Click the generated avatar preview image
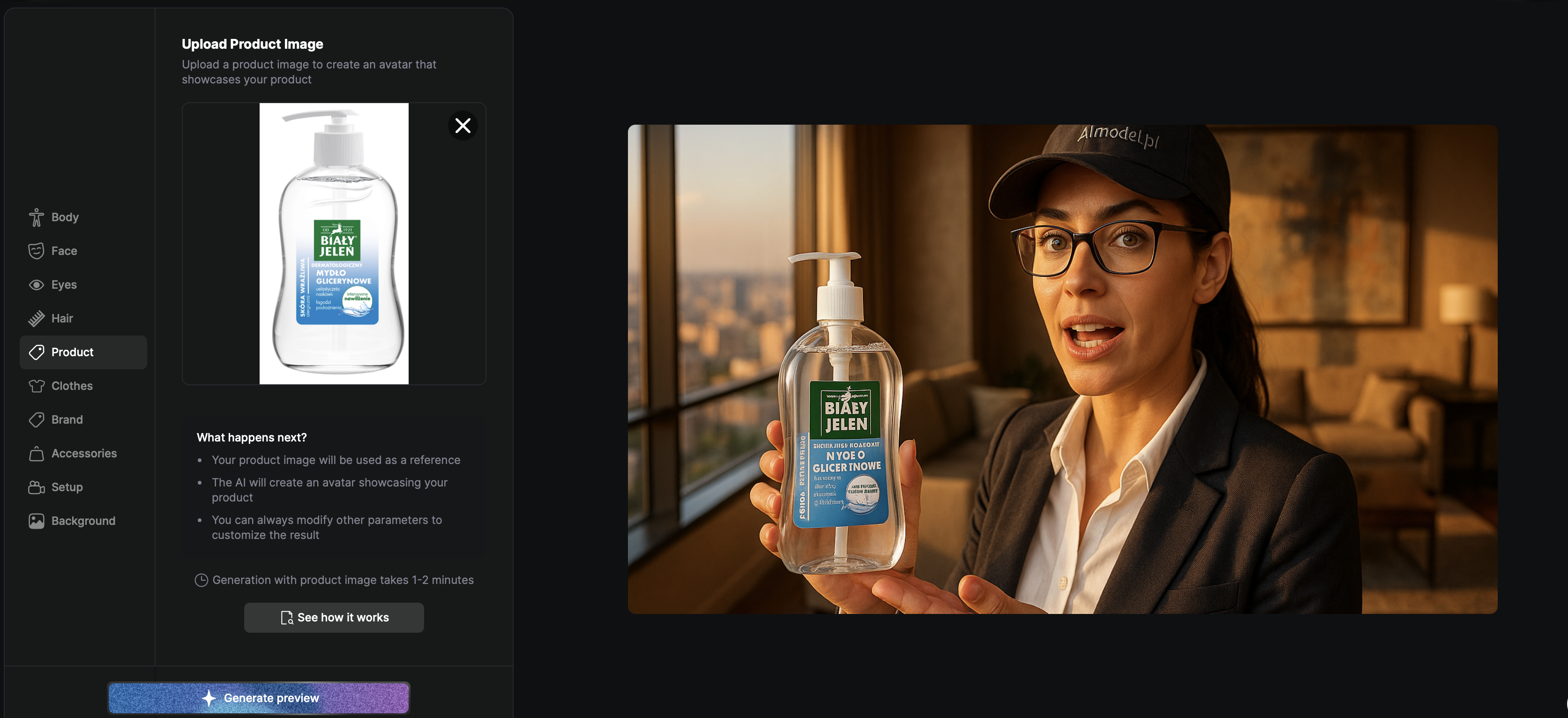Screen dimensions: 1568x718 1062,369
